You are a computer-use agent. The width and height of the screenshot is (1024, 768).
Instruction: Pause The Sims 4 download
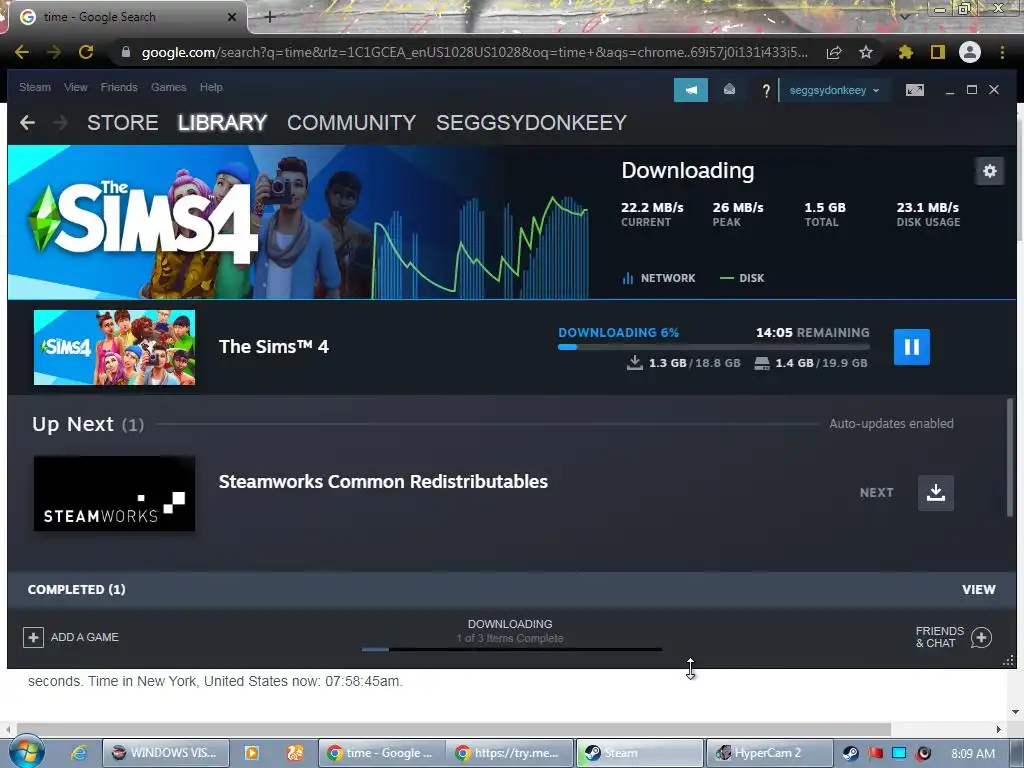tap(912, 347)
